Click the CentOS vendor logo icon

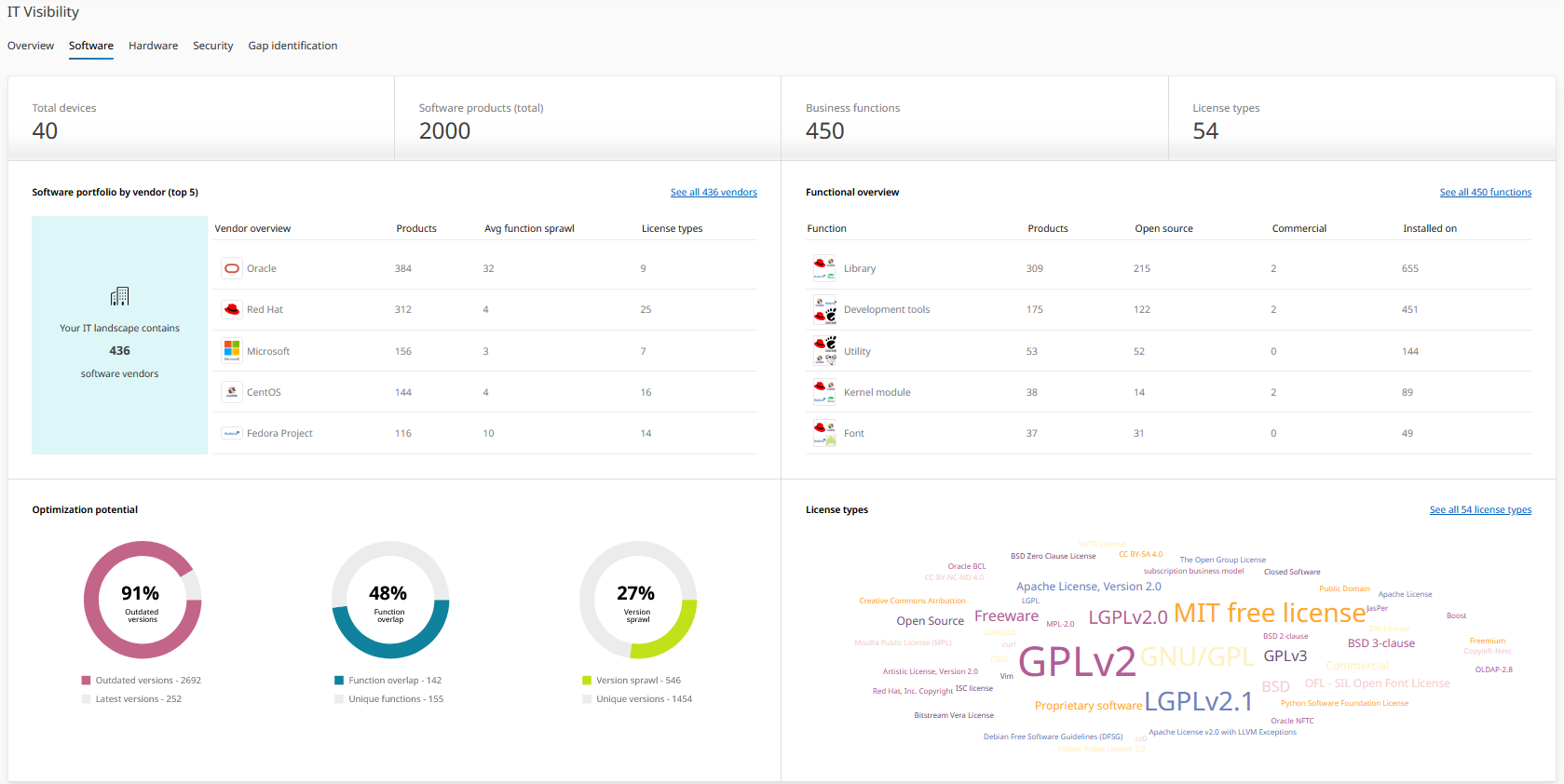pos(232,392)
